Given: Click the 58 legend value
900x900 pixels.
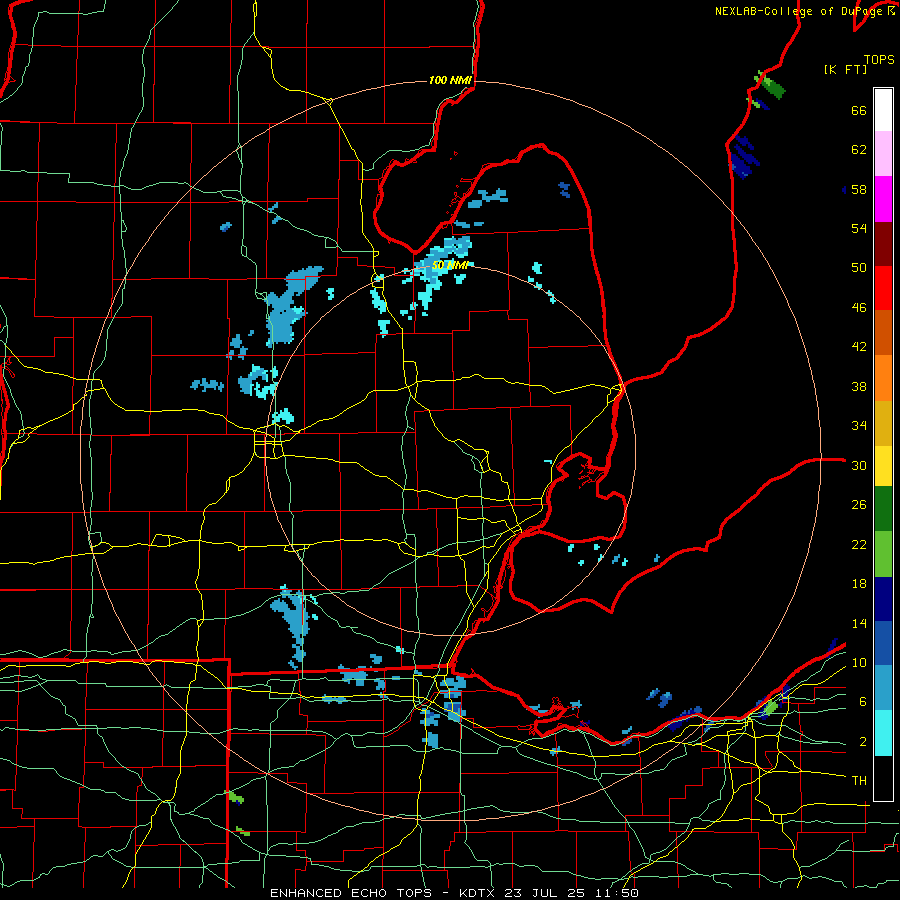Looking at the screenshot, I should (x=859, y=189).
